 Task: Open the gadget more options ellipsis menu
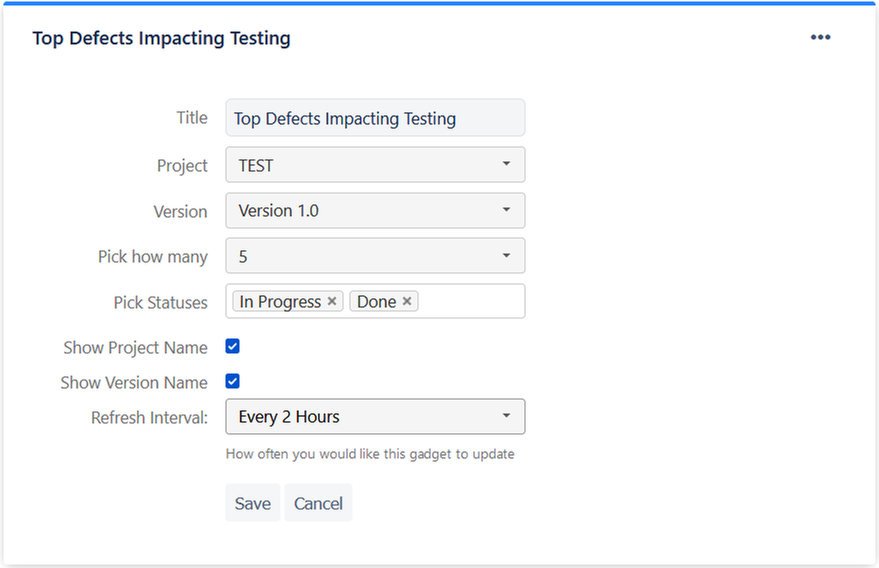coord(821,38)
